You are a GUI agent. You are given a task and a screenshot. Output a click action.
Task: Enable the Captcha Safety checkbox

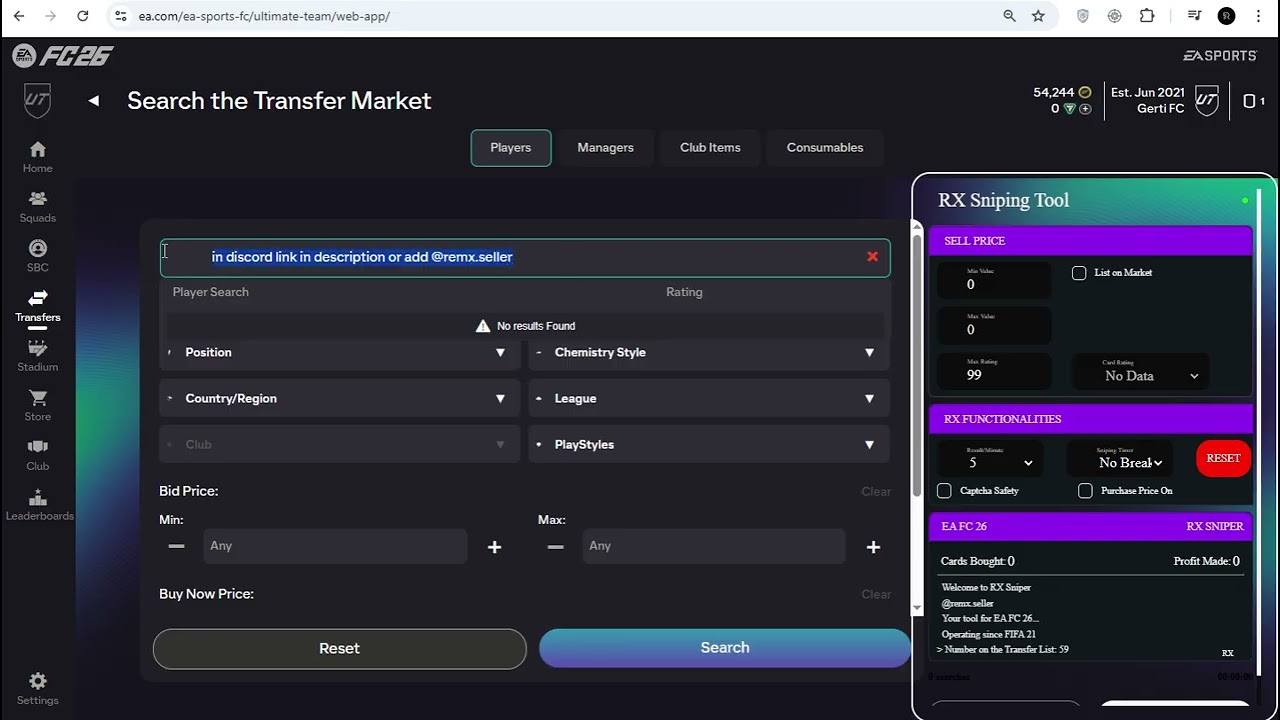(944, 491)
